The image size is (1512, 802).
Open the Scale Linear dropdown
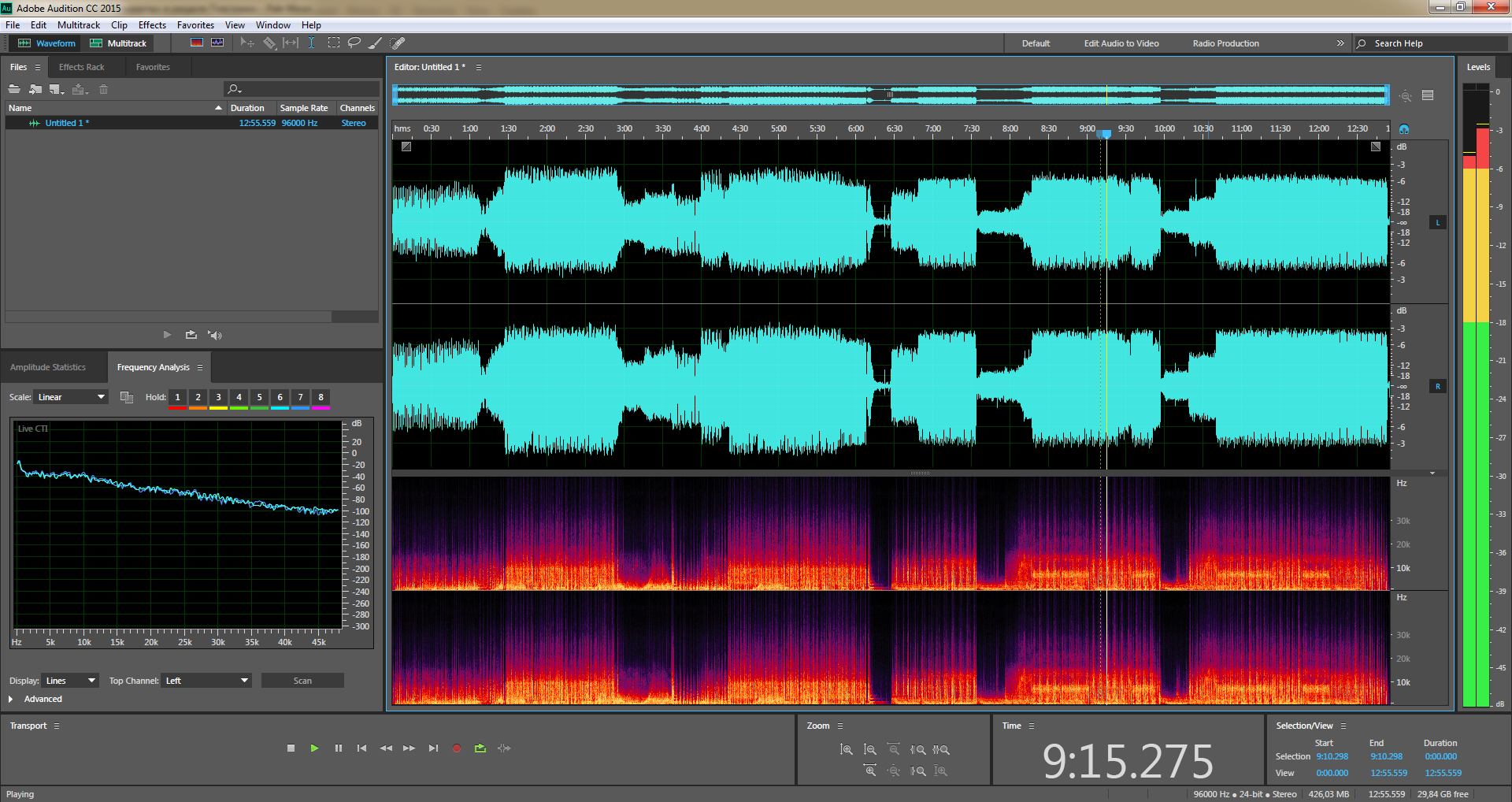(71, 397)
